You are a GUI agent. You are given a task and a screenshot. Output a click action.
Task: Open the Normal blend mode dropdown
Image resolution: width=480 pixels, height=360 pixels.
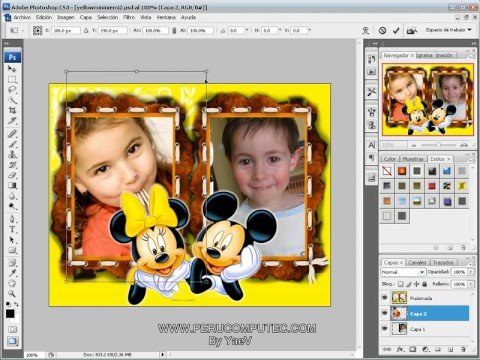403,272
